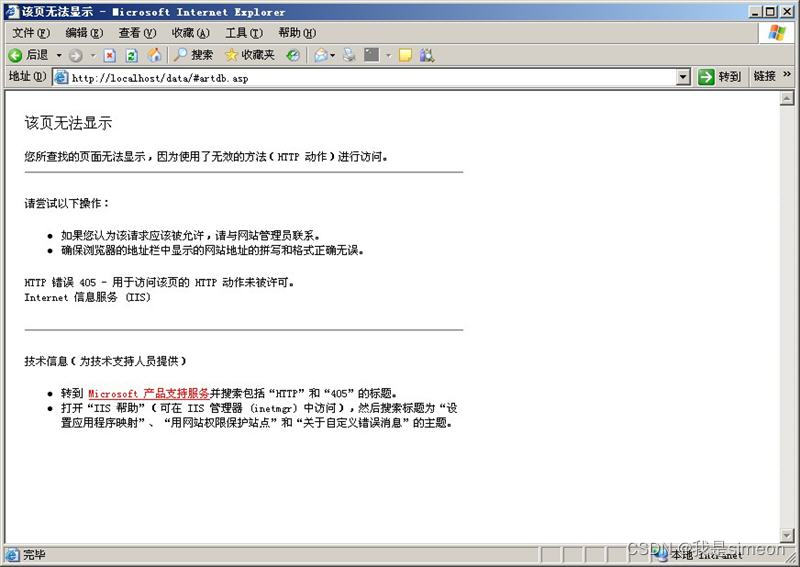Screen dimensions: 800x567
Task: Open the 收藏(A) menu
Action: 191,33
